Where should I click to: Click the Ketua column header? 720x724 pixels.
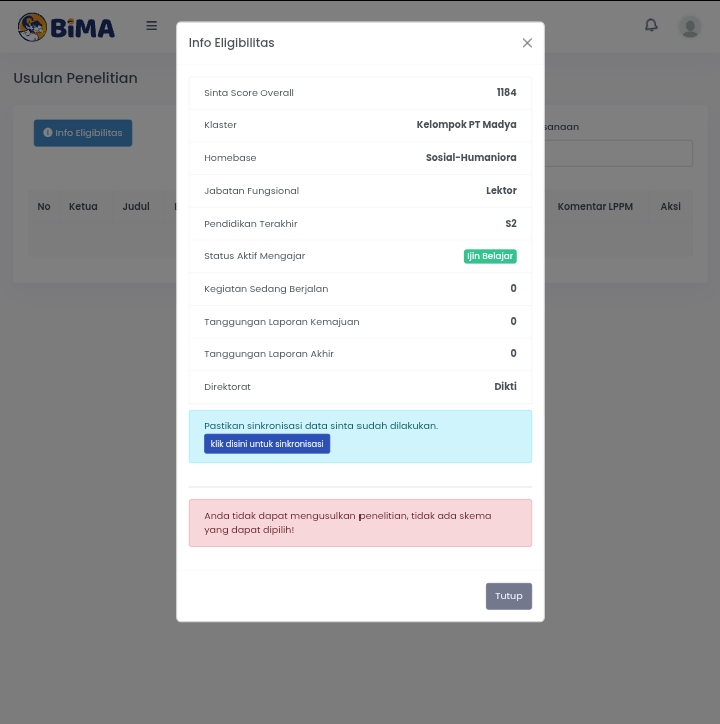83,206
